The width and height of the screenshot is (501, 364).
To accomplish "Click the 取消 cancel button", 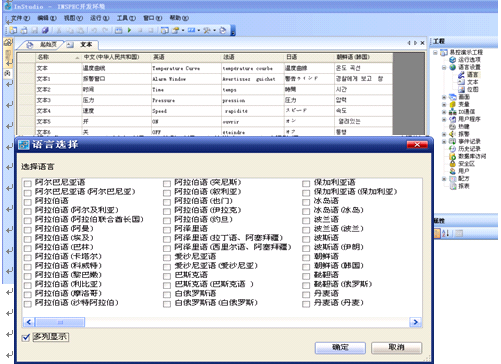I will tap(396, 348).
